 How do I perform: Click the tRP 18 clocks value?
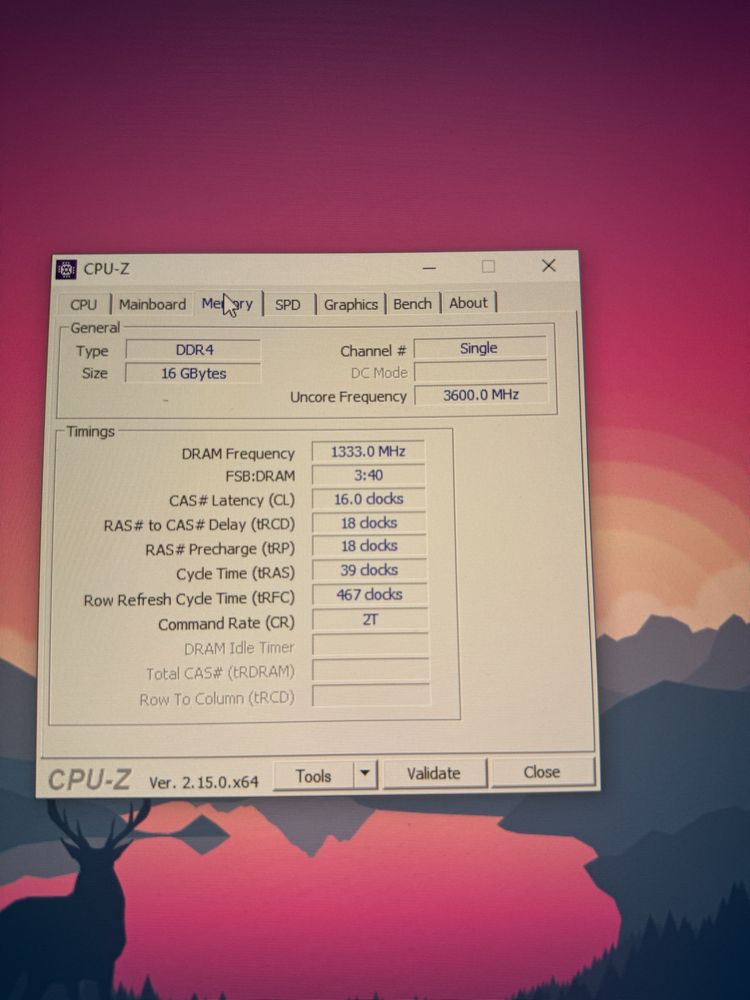click(x=369, y=546)
